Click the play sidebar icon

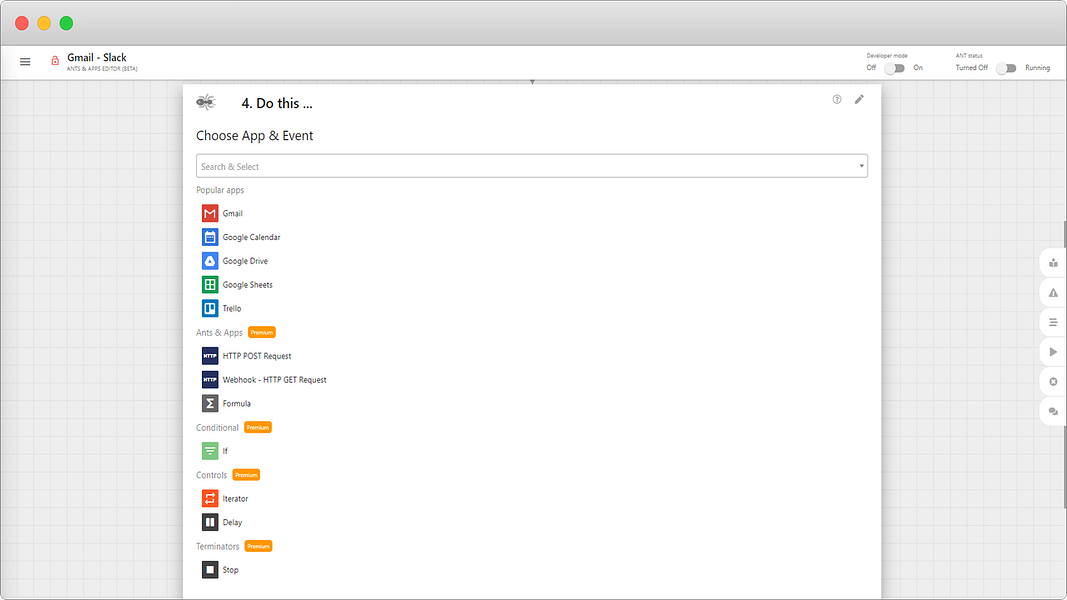pyautogui.click(x=1053, y=352)
